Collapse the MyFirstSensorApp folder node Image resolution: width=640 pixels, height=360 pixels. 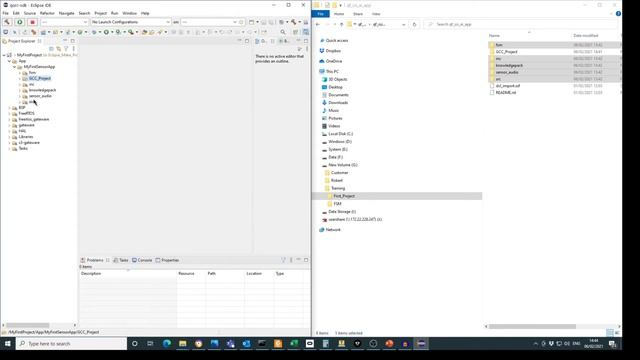click(15, 67)
